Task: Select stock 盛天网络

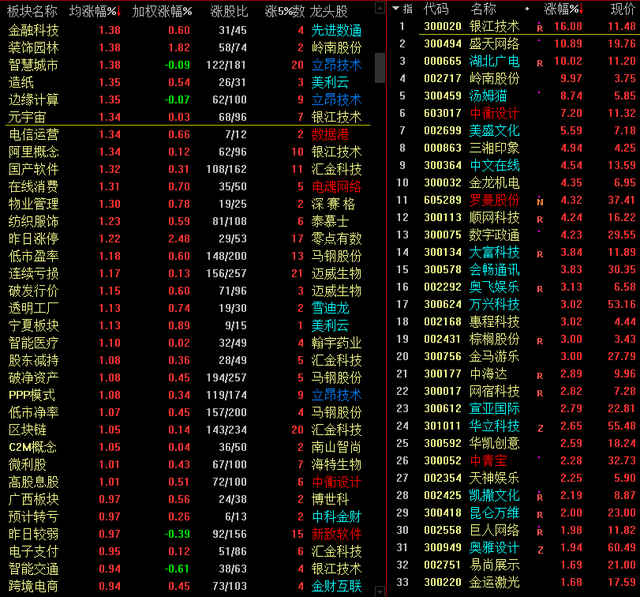Action: coord(494,44)
